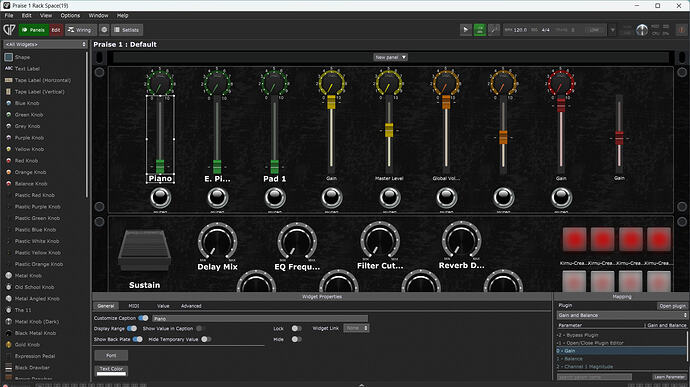The width and height of the screenshot is (690, 387).
Task: Open the Edit menu
Action: [x=26, y=15]
